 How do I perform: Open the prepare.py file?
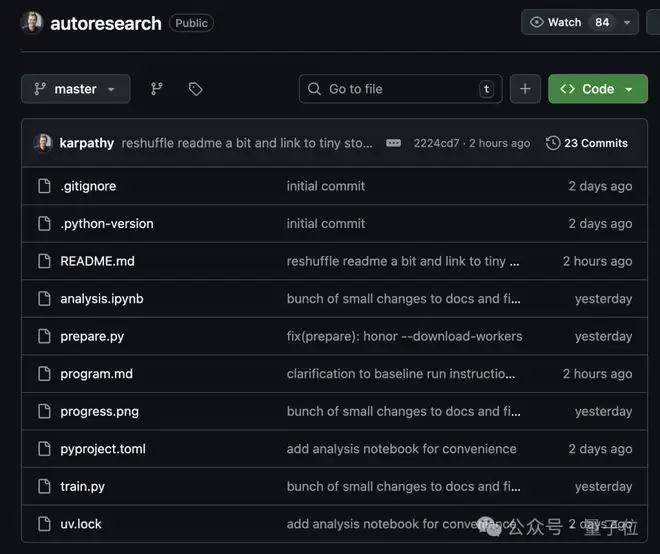pos(92,336)
